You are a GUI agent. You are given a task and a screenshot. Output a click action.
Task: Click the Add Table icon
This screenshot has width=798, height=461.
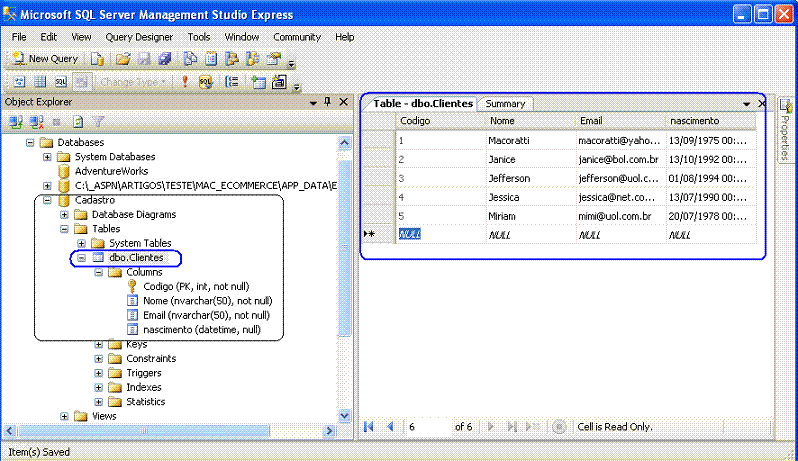pos(259,82)
